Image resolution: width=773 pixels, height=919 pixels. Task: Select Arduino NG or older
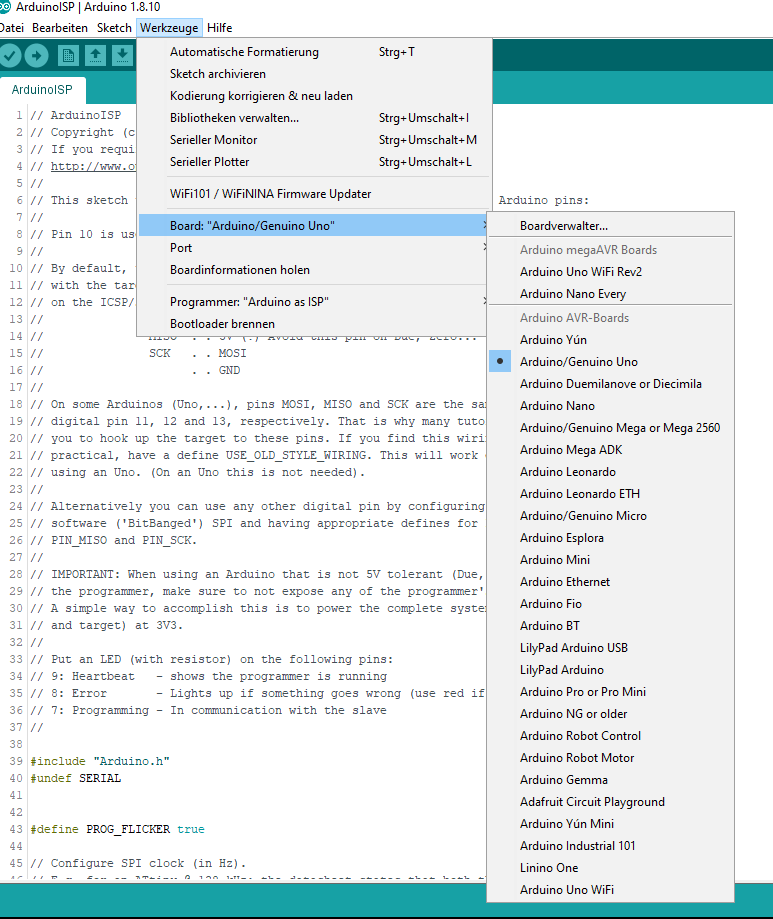tap(611, 714)
